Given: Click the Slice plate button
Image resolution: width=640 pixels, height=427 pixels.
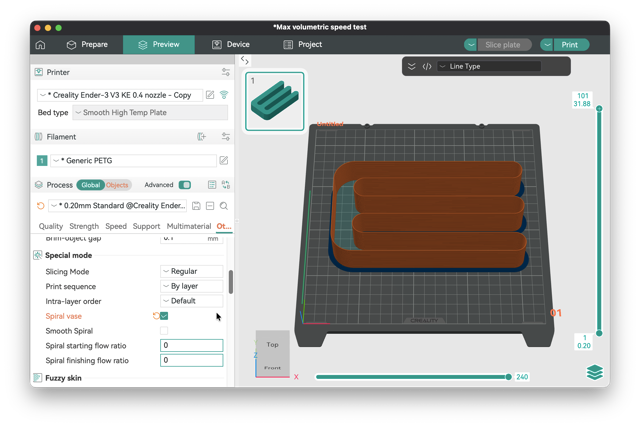Looking at the screenshot, I should [x=504, y=45].
